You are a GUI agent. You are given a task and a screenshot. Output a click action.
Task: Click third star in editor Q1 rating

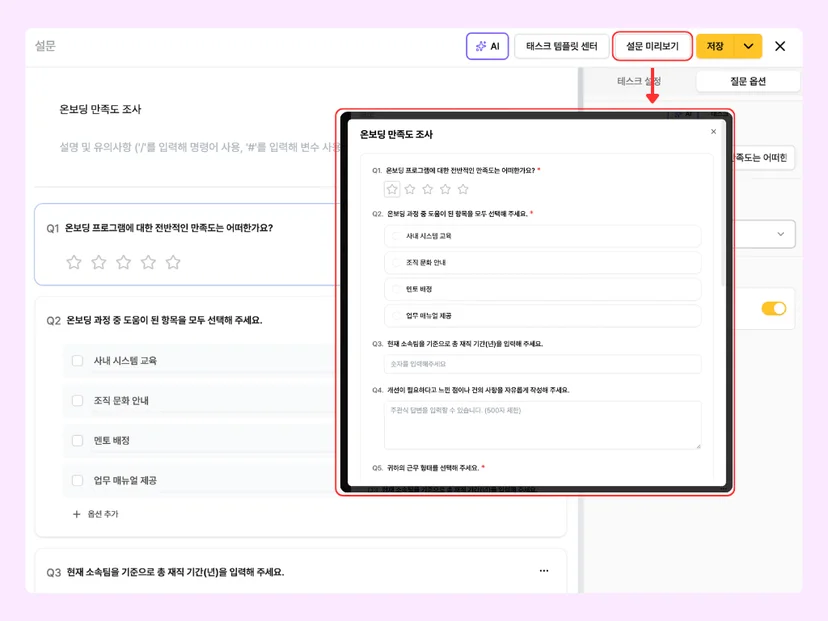[124, 262]
